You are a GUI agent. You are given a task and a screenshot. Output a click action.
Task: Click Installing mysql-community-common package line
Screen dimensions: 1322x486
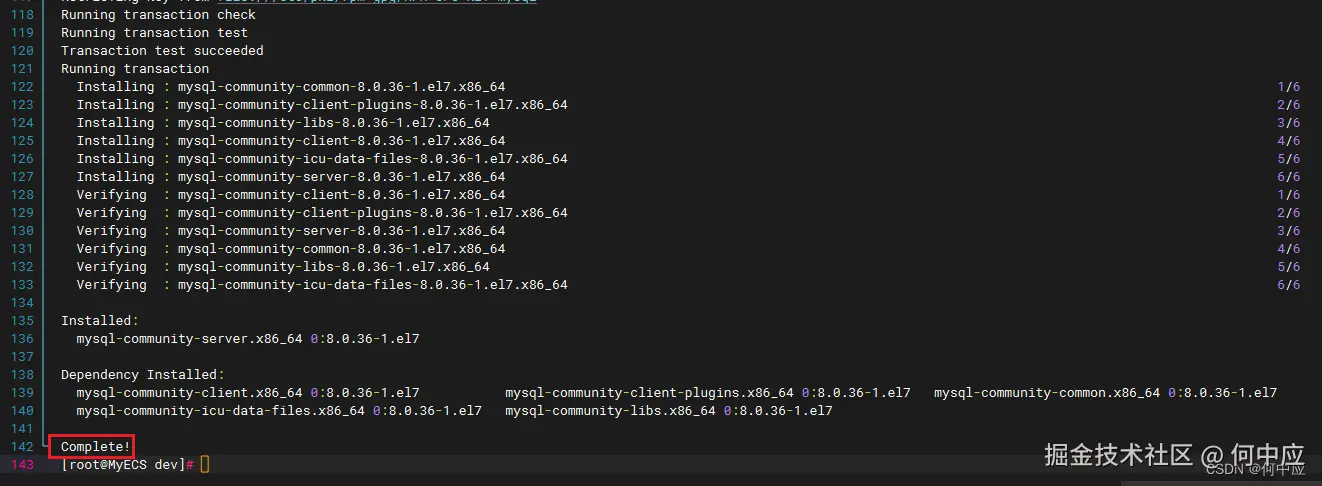coord(298,86)
